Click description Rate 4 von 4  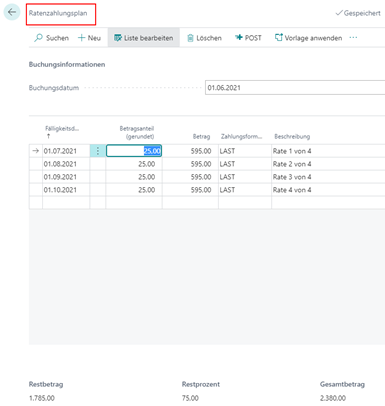pyautogui.click(x=292, y=190)
